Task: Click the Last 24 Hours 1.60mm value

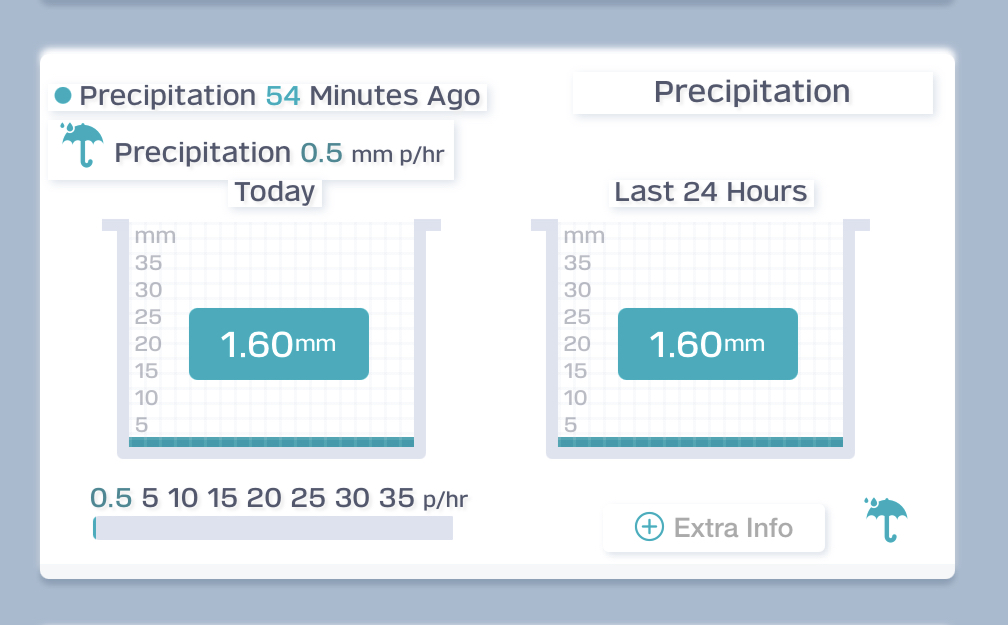Action: coord(708,344)
